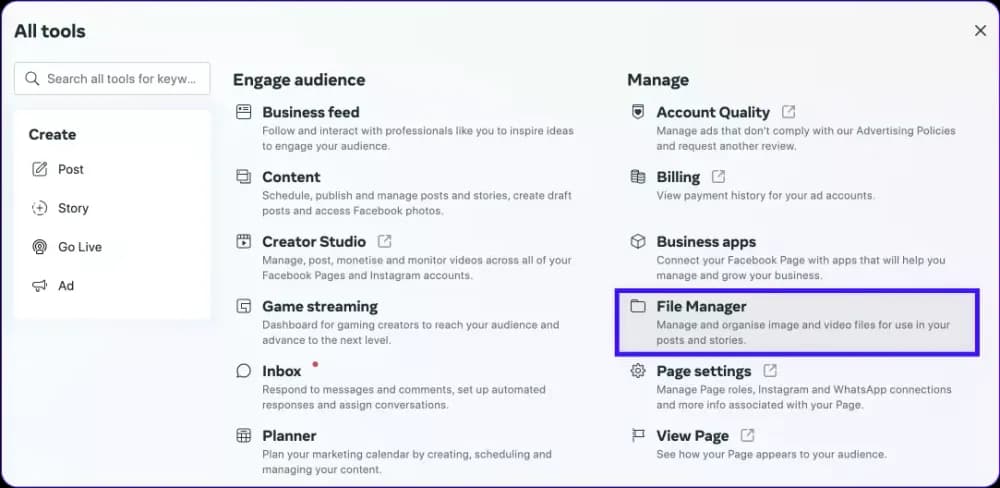Viewport: 1000px width, 488px height.
Task: Click the Billing receipt icon
Action: tap(637, 177)
